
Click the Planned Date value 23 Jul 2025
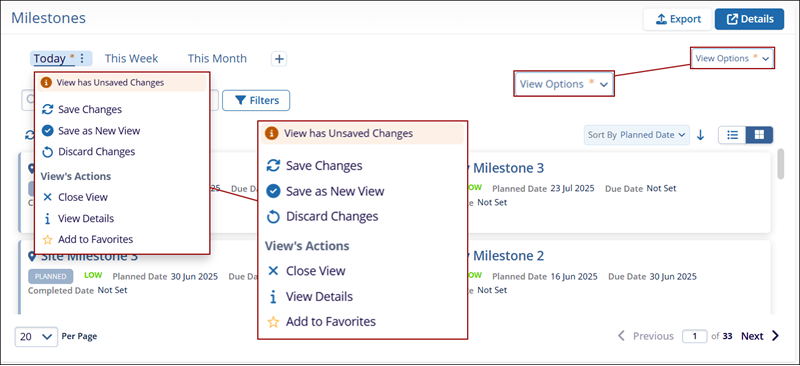click(572, 188)
